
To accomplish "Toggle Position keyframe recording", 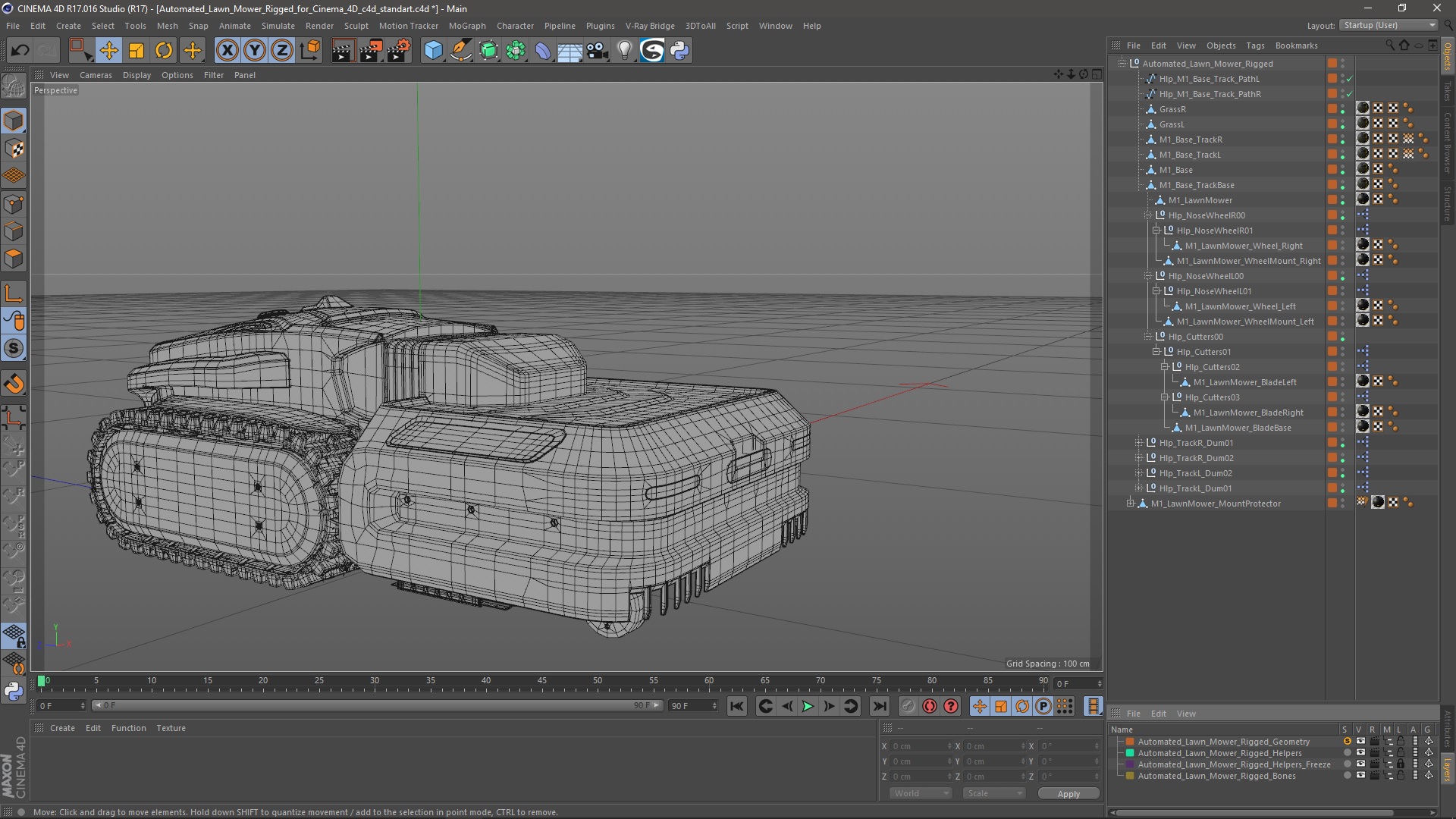I will coord(979,706).
